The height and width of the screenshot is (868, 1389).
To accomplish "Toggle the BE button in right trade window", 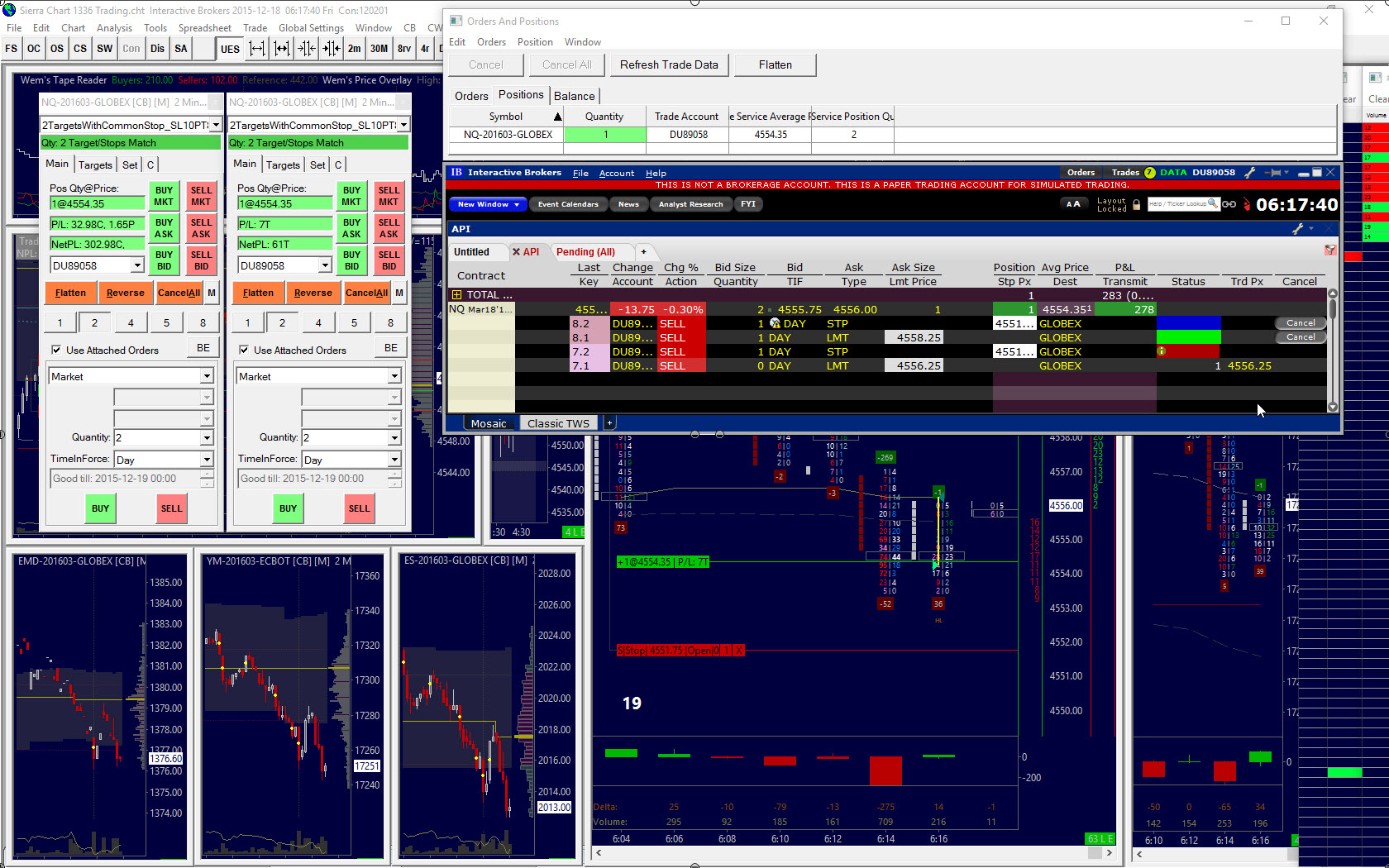I will 391,348.
